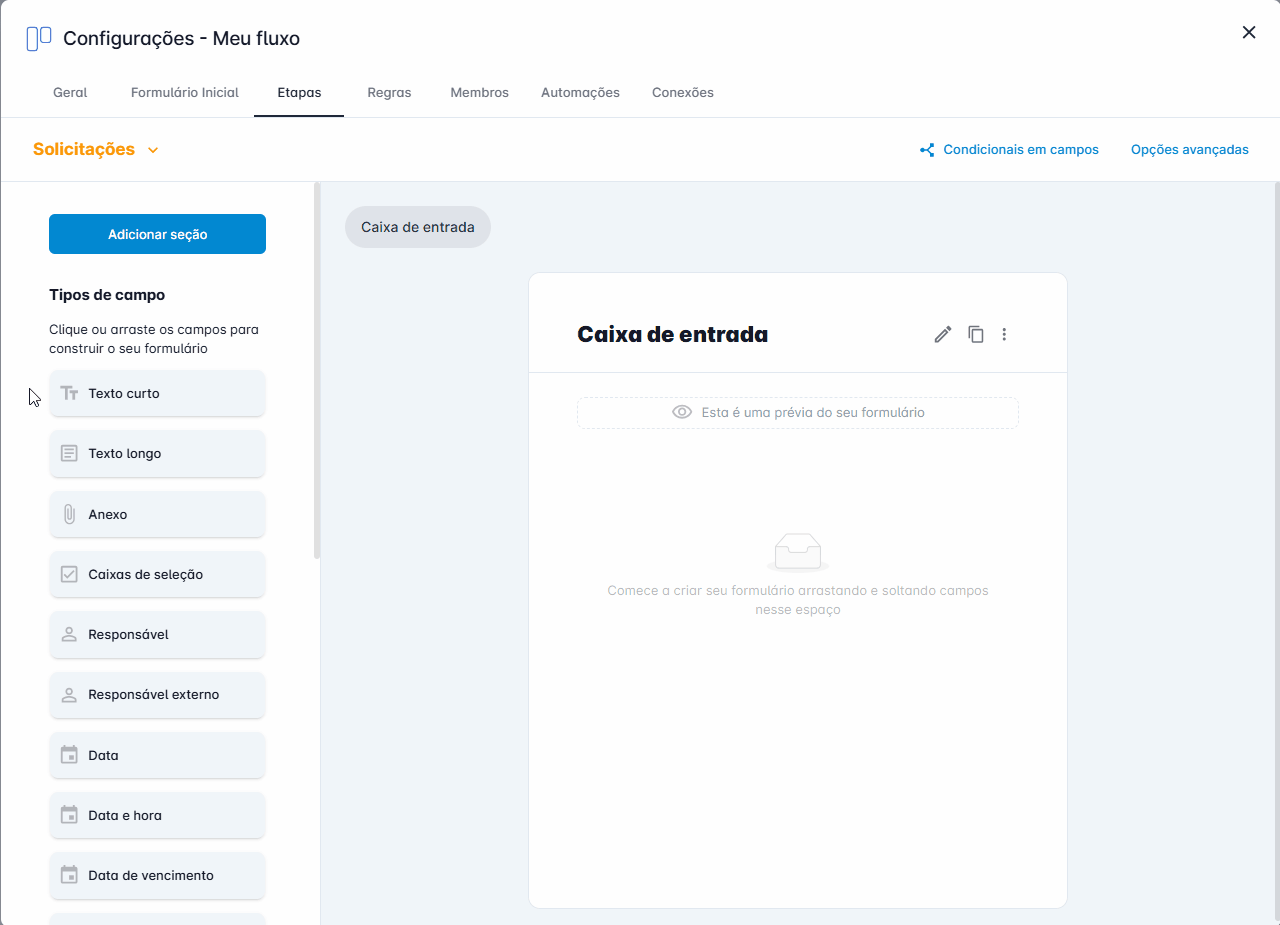The height and width of the screenshot is (925, 1280).
Task: Add a Data e hora field
Action: pyautogui.click(x=157, y=815)
